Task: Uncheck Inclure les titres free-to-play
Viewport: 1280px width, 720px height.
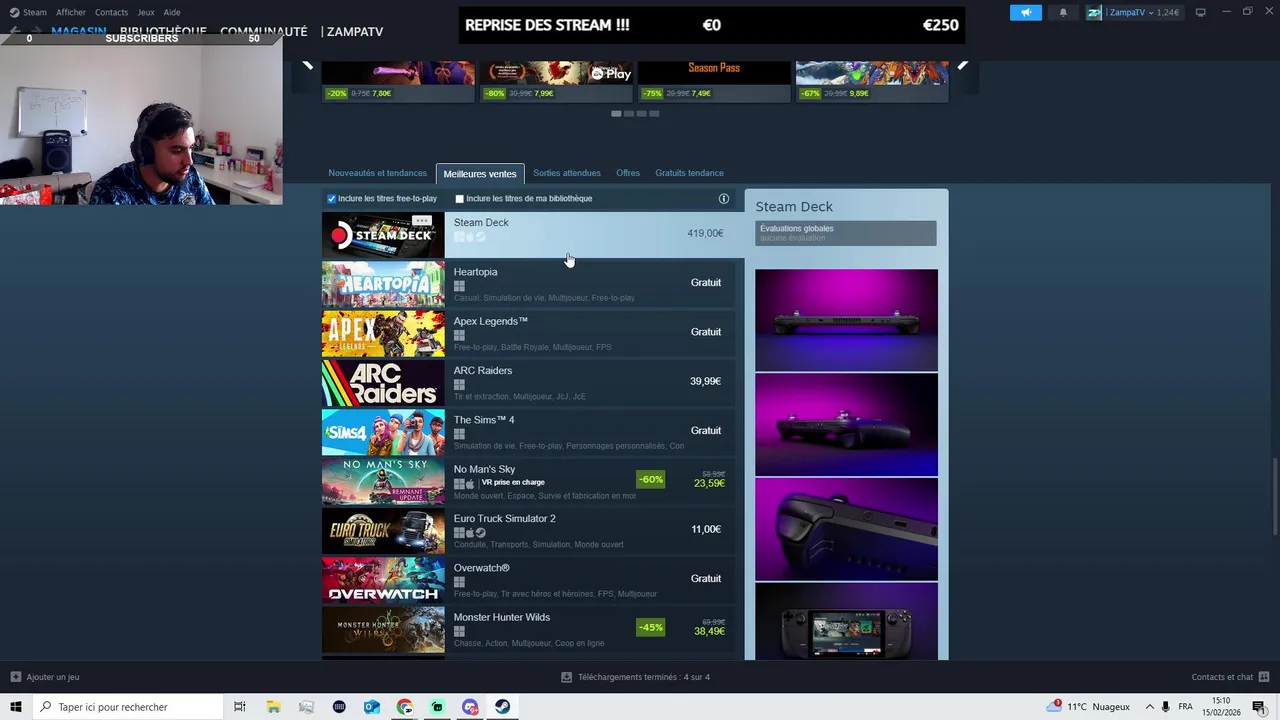Action: [332, 199]
